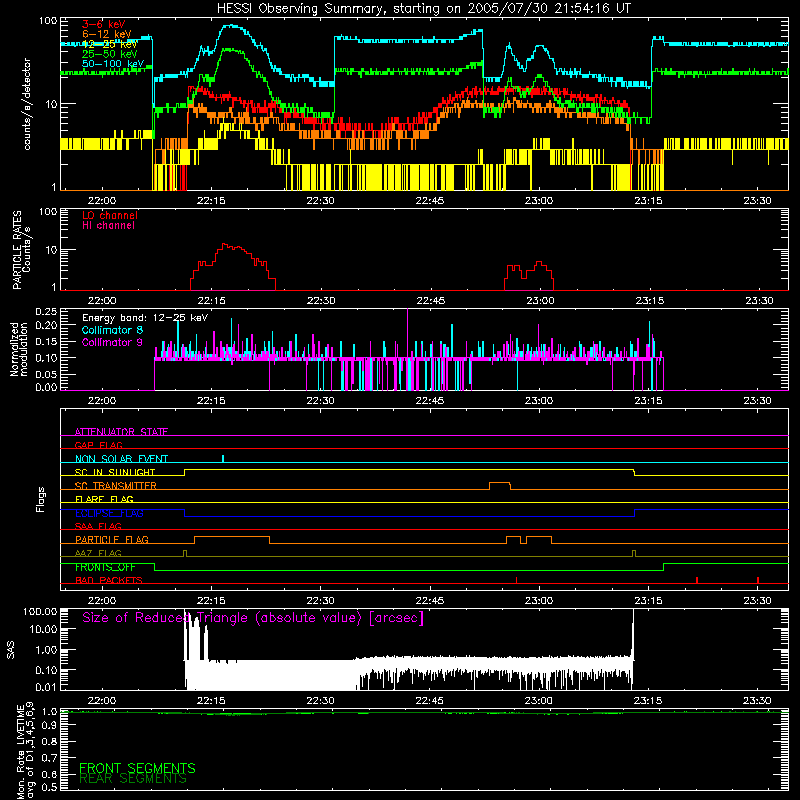Click the ECLIPSE FLAG label
800x800 pixels.
pos(109,513)
